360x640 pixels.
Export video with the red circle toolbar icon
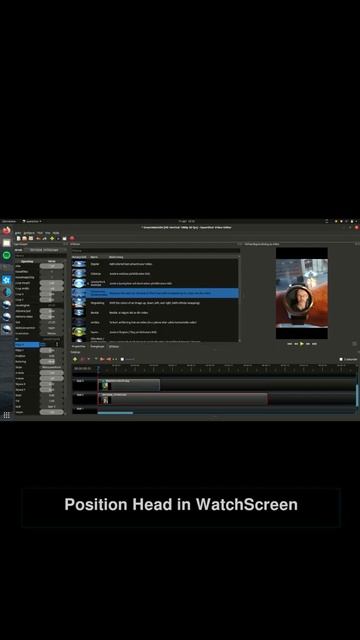[72, 238]
